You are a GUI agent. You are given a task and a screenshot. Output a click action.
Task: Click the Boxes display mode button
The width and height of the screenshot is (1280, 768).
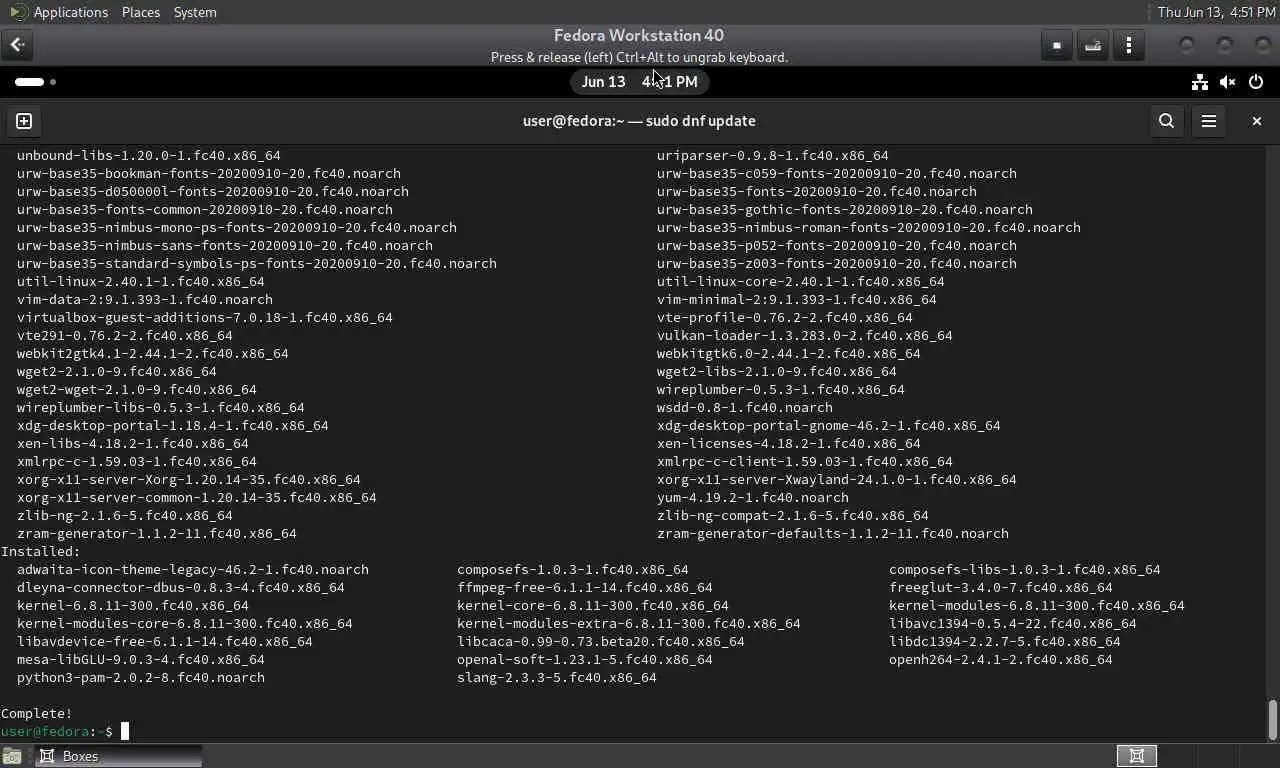click(x=1057, y=45)
